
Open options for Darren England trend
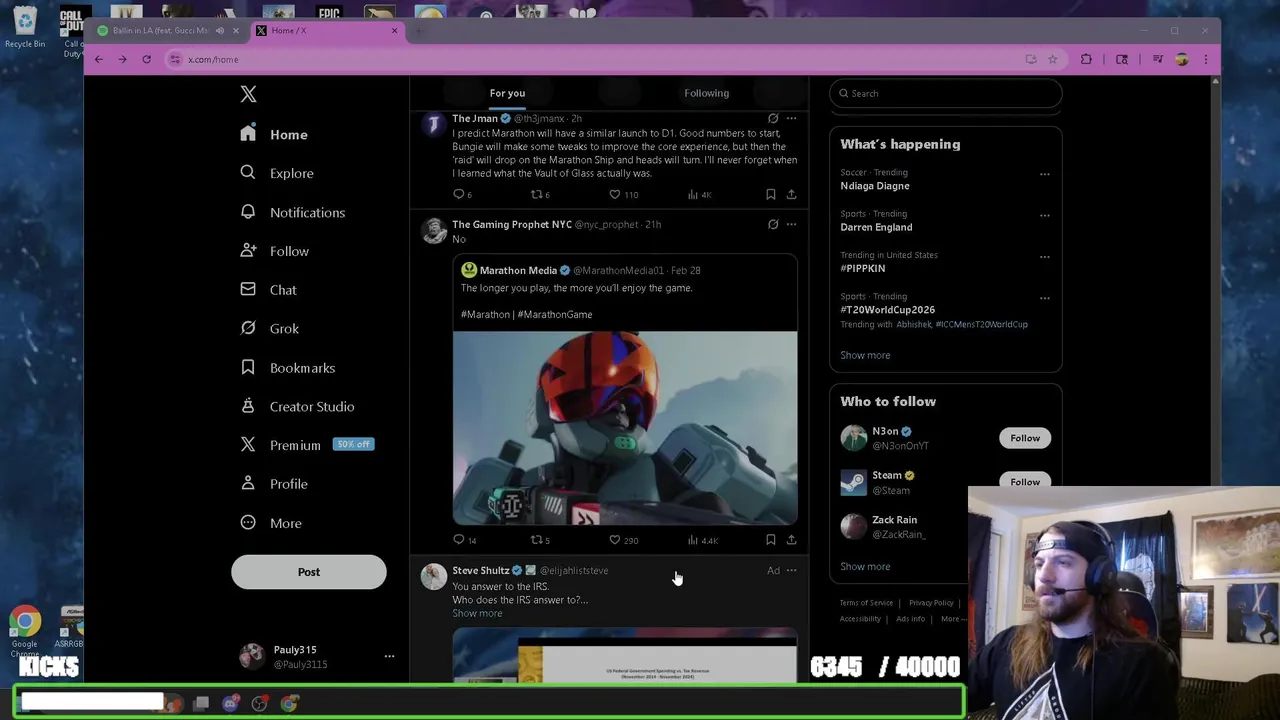1044,215
